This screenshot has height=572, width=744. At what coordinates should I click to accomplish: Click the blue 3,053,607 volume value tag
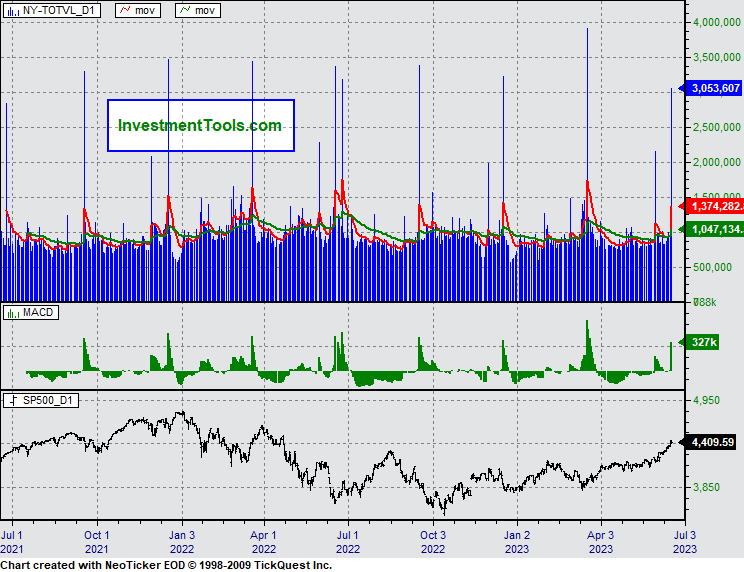click(714, 89)
